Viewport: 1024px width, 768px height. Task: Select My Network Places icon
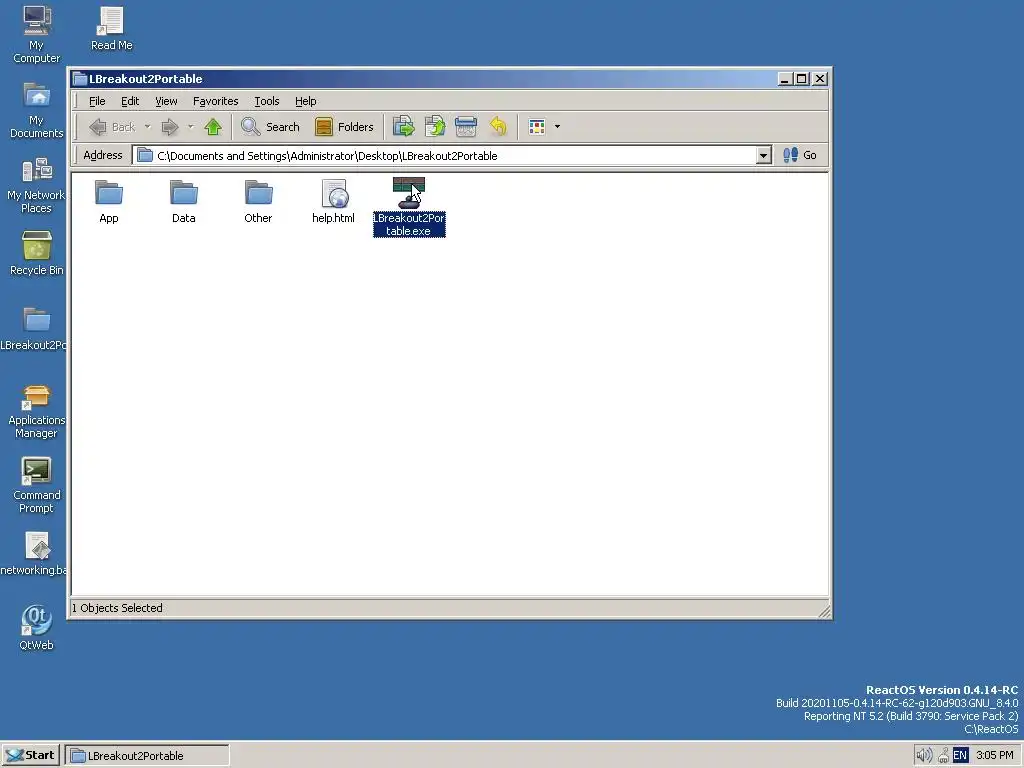click(37, 185)
